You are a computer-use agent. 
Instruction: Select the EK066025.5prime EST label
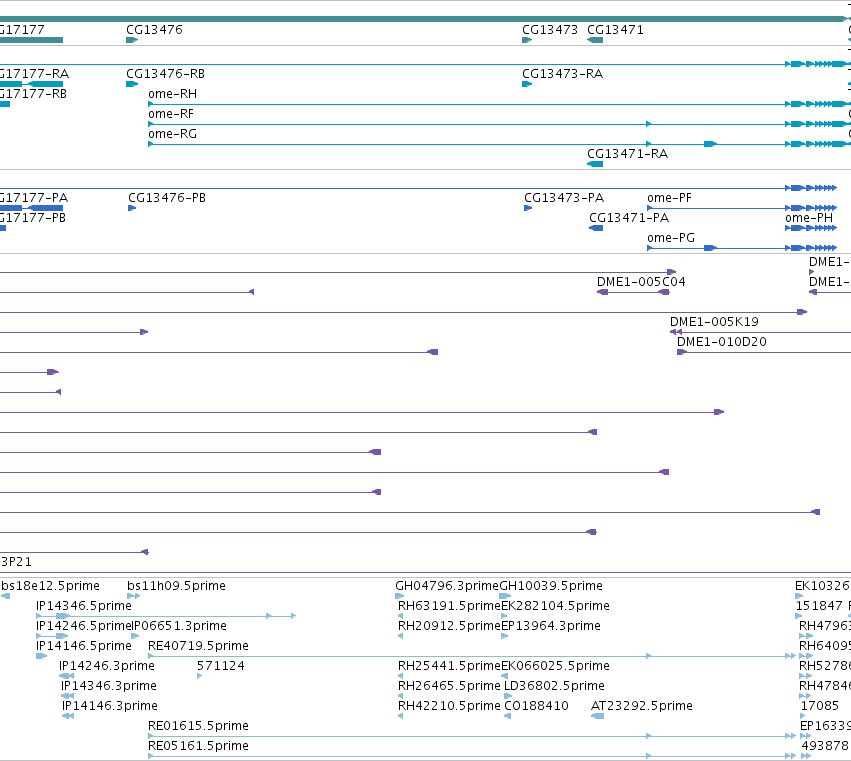point(555,667)
